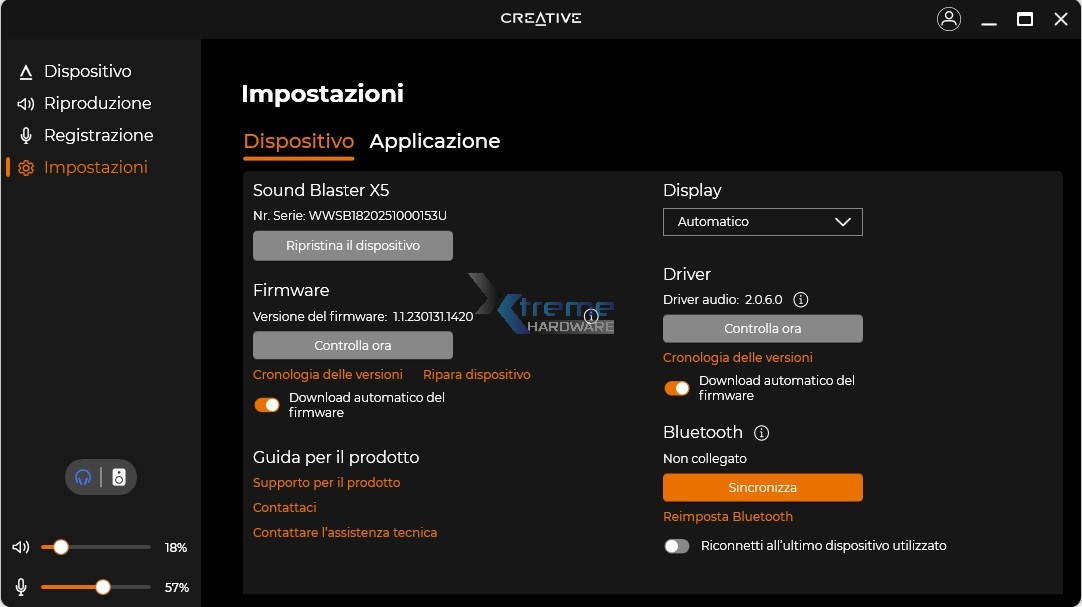Open the Display Automatico dropdown
Screen dimensions: 1082x607
click(762, 221)
